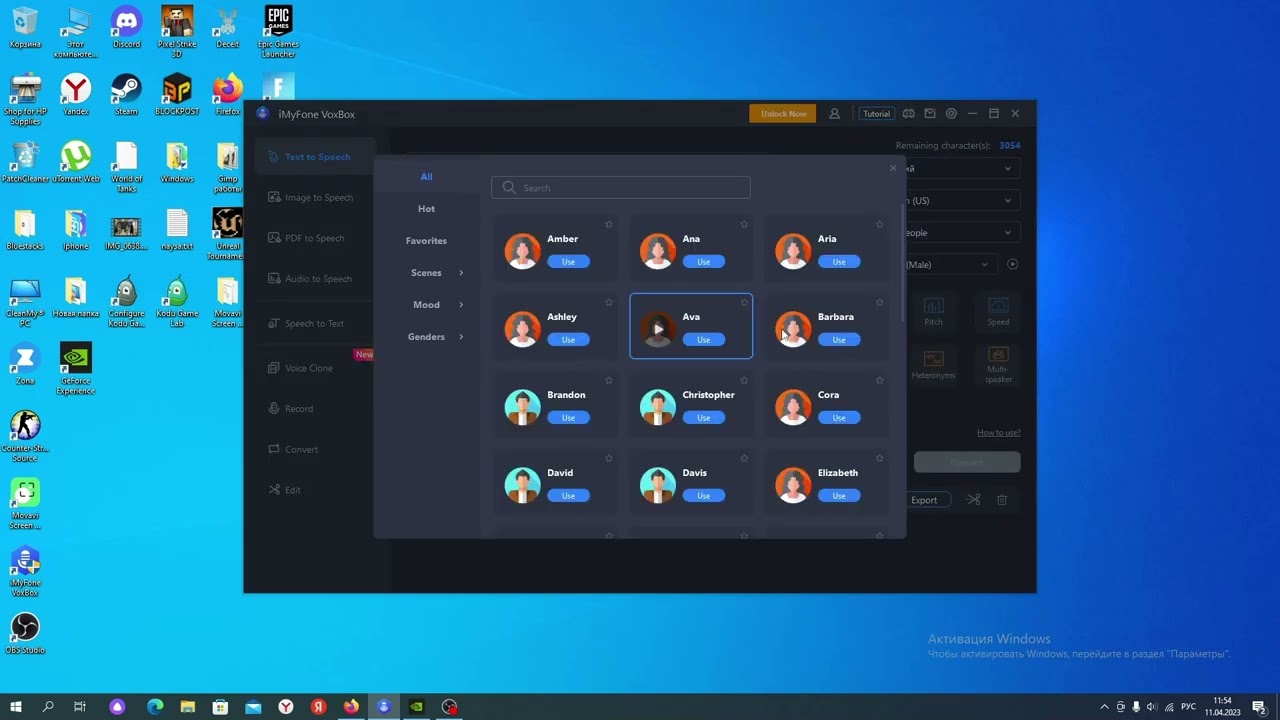The width and height of the screenshot is (1280, 720).
Task: Open Steam desktop shortcut
Action: pyautogui.click(x=126, y=95)
